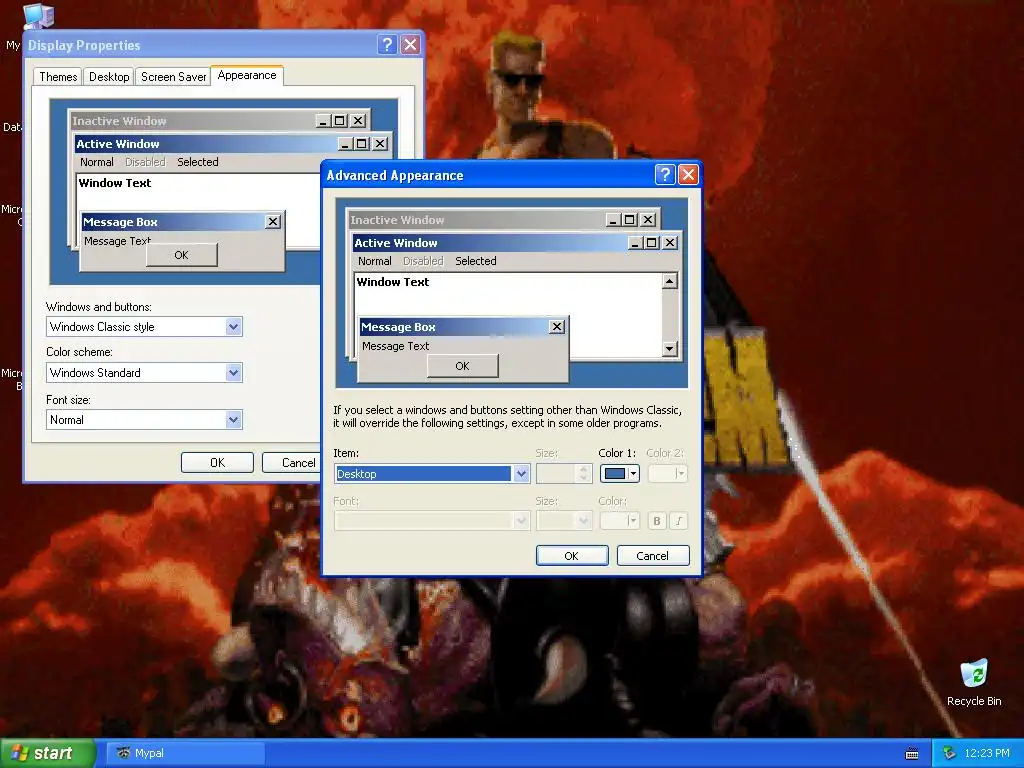Click Inactive Window title in Display Properties preview
The image size is (1024, 768).
click(120, 121)
